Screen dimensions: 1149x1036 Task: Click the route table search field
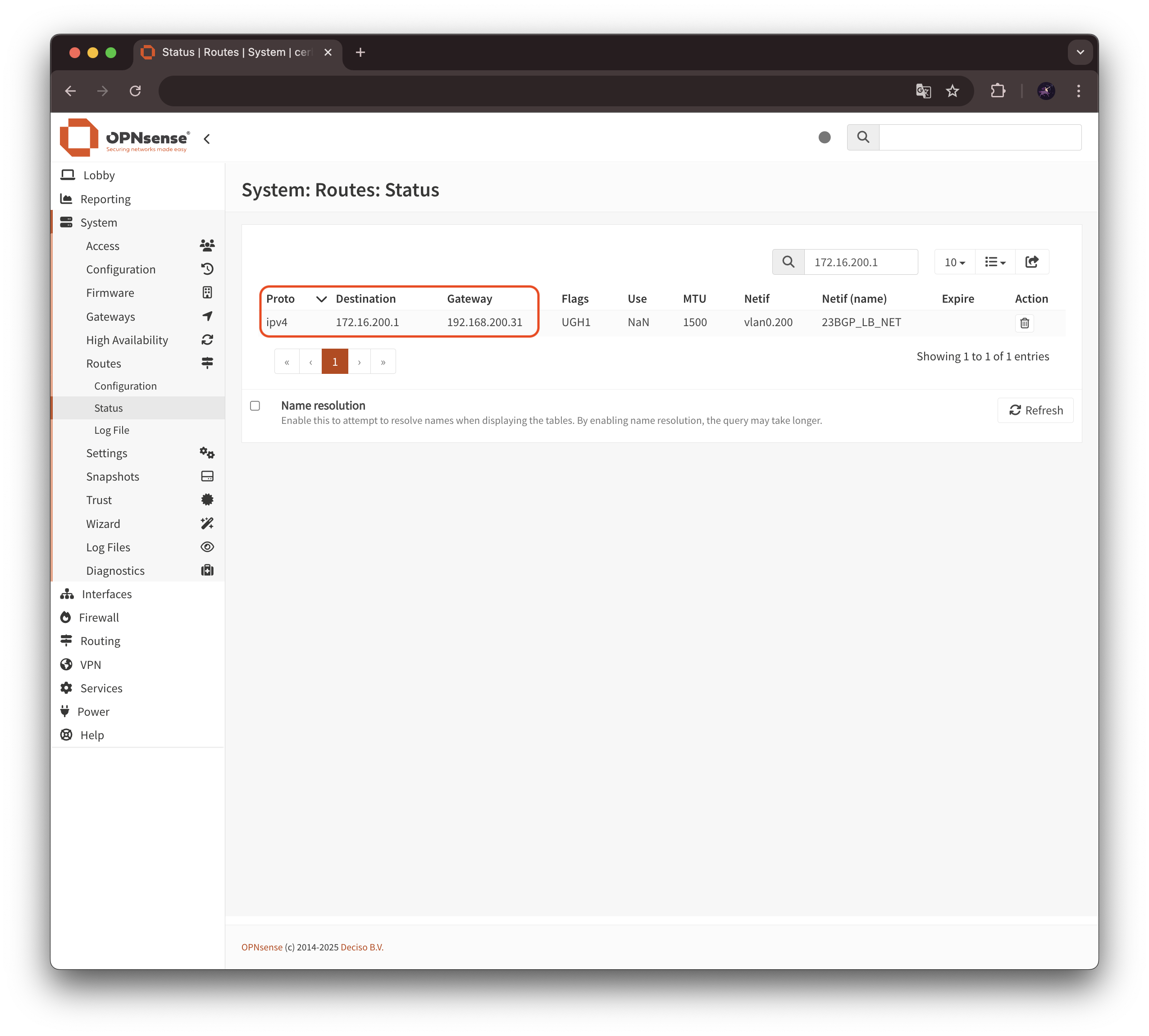(x=860, y=263)
